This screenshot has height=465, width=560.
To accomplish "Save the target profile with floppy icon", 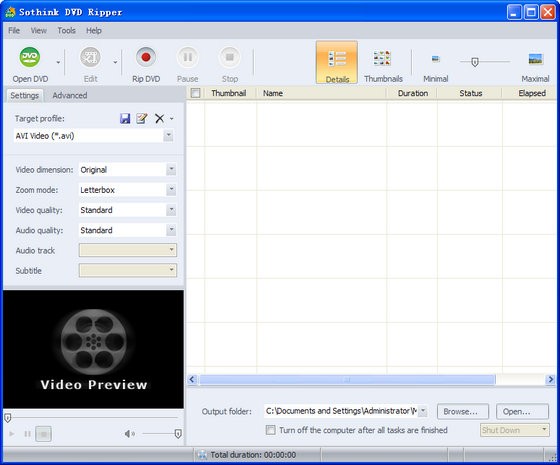I will (x=125, y=118).
